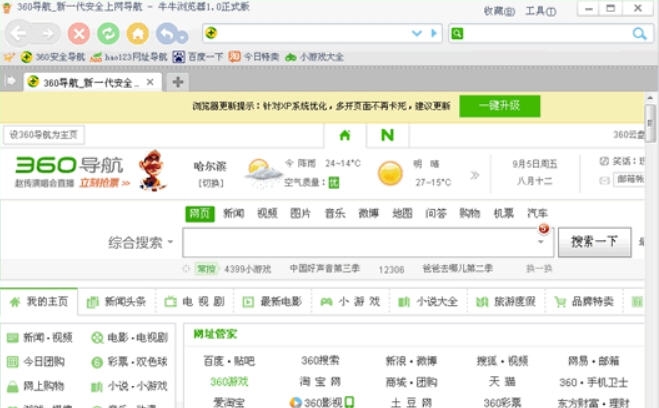Open the 综合搜索 engine dropdown
Image resolution: width=659 pixels, height=408 pixels.
click(140, 242)
